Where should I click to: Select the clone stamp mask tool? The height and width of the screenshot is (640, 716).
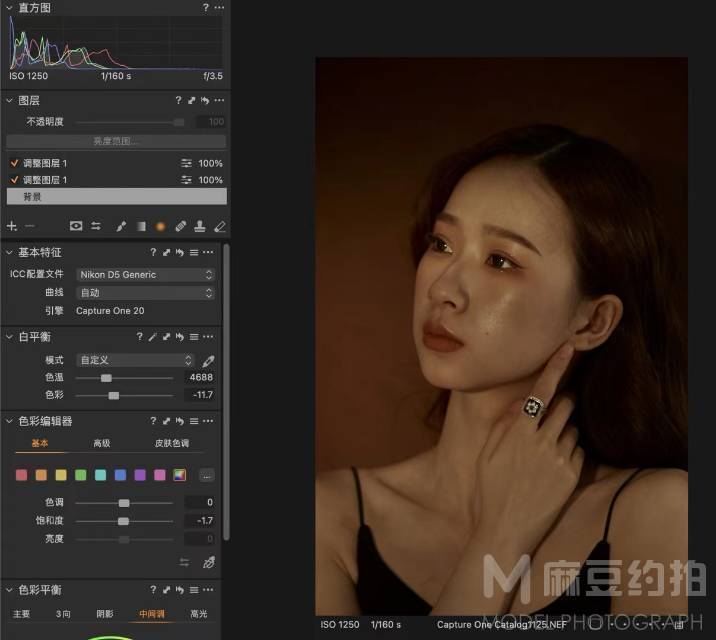coord(200,226)
